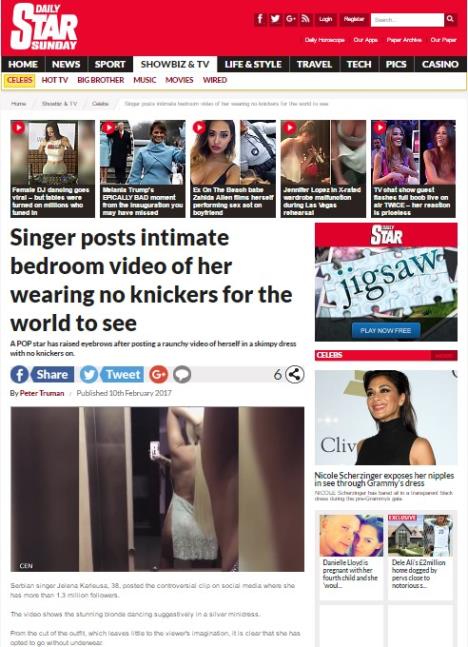Open the Nicole Scherzinger article thumbnail

(x=386, y=417)
